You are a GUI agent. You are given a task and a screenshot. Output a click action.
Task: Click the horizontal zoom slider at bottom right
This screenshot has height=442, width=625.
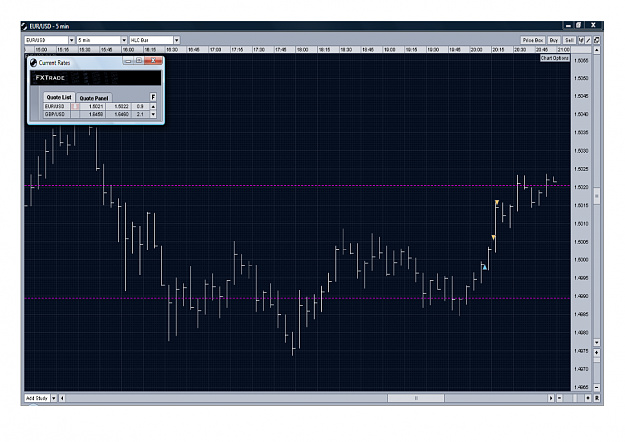[574, 398]
